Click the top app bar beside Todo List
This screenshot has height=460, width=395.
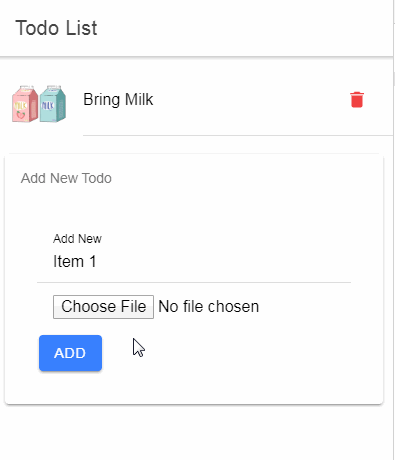pyautogui.click(x=245, y=28)
